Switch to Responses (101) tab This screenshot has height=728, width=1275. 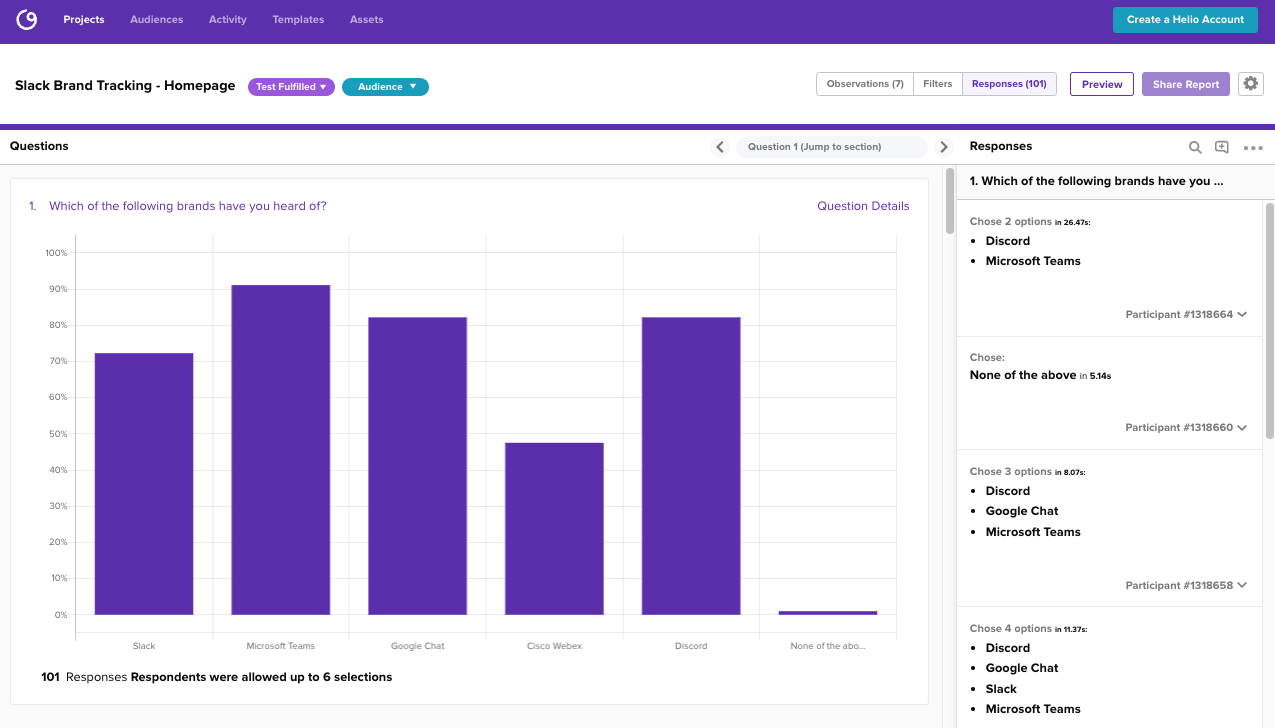pos(1009,84)
